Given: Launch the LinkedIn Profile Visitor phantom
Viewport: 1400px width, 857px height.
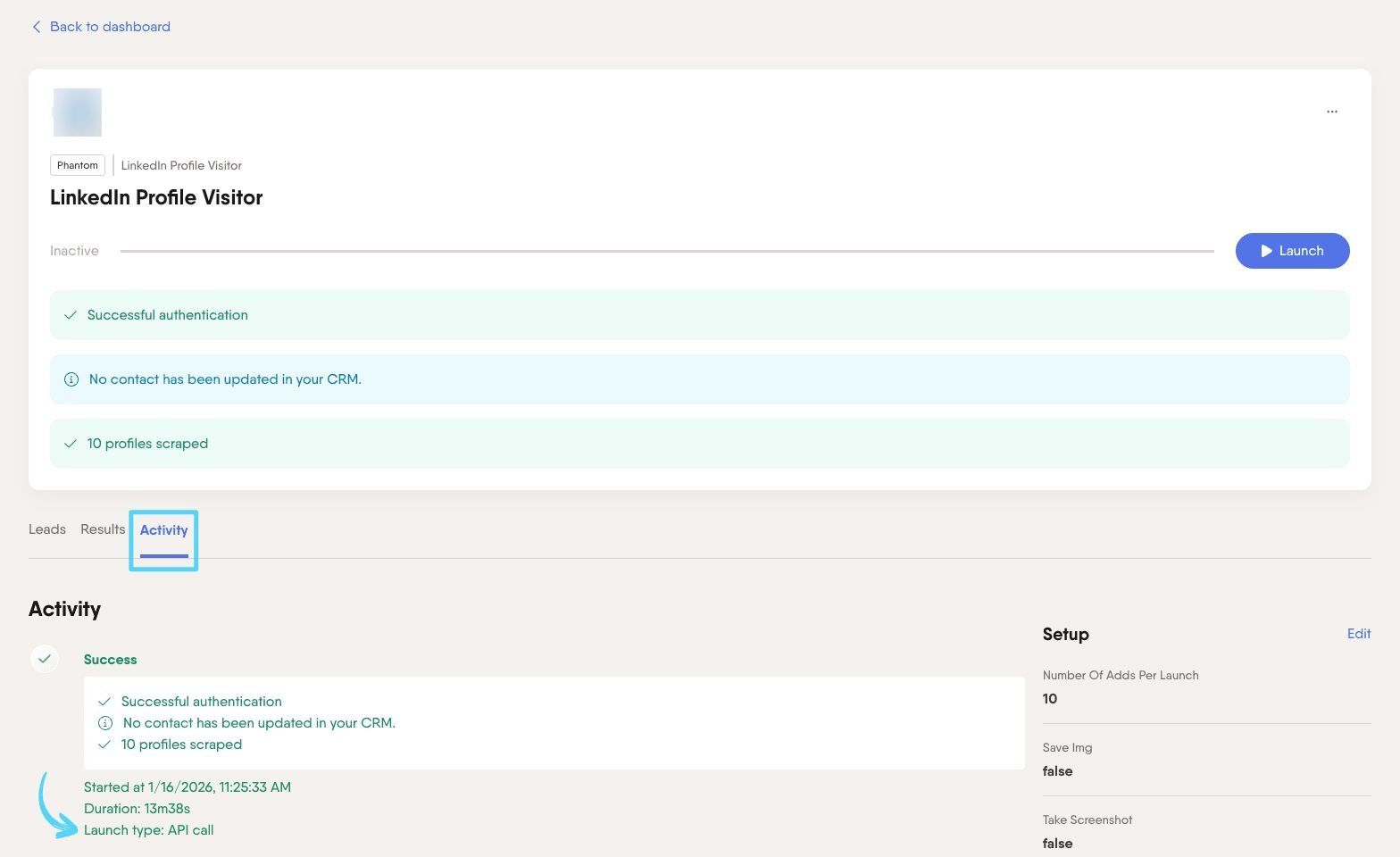Looking at the screenshot, I should coord(1292,251).
